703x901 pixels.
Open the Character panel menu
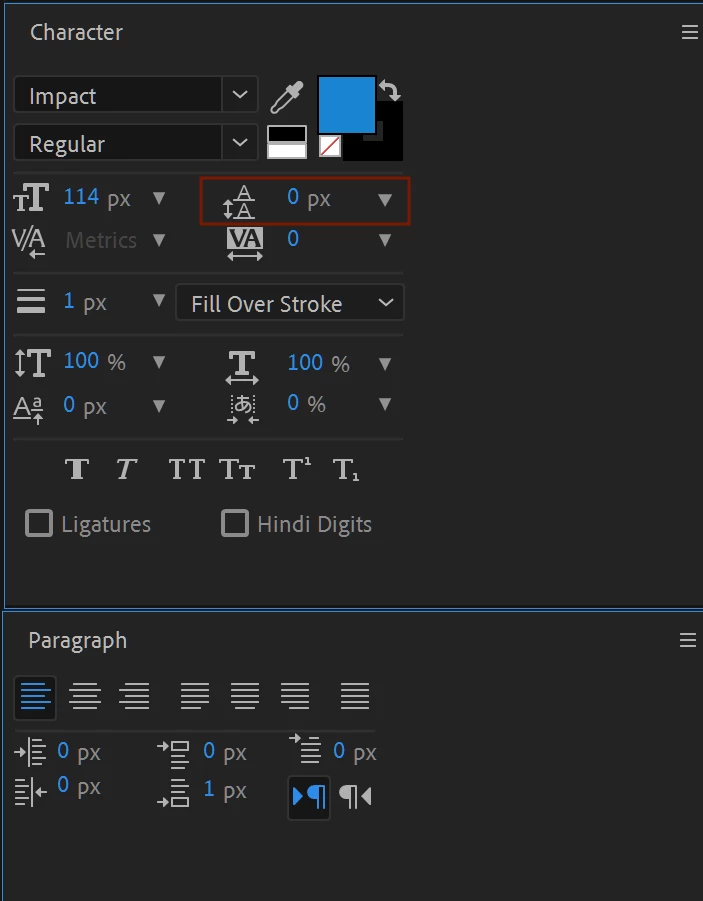(x=689, y=33)
